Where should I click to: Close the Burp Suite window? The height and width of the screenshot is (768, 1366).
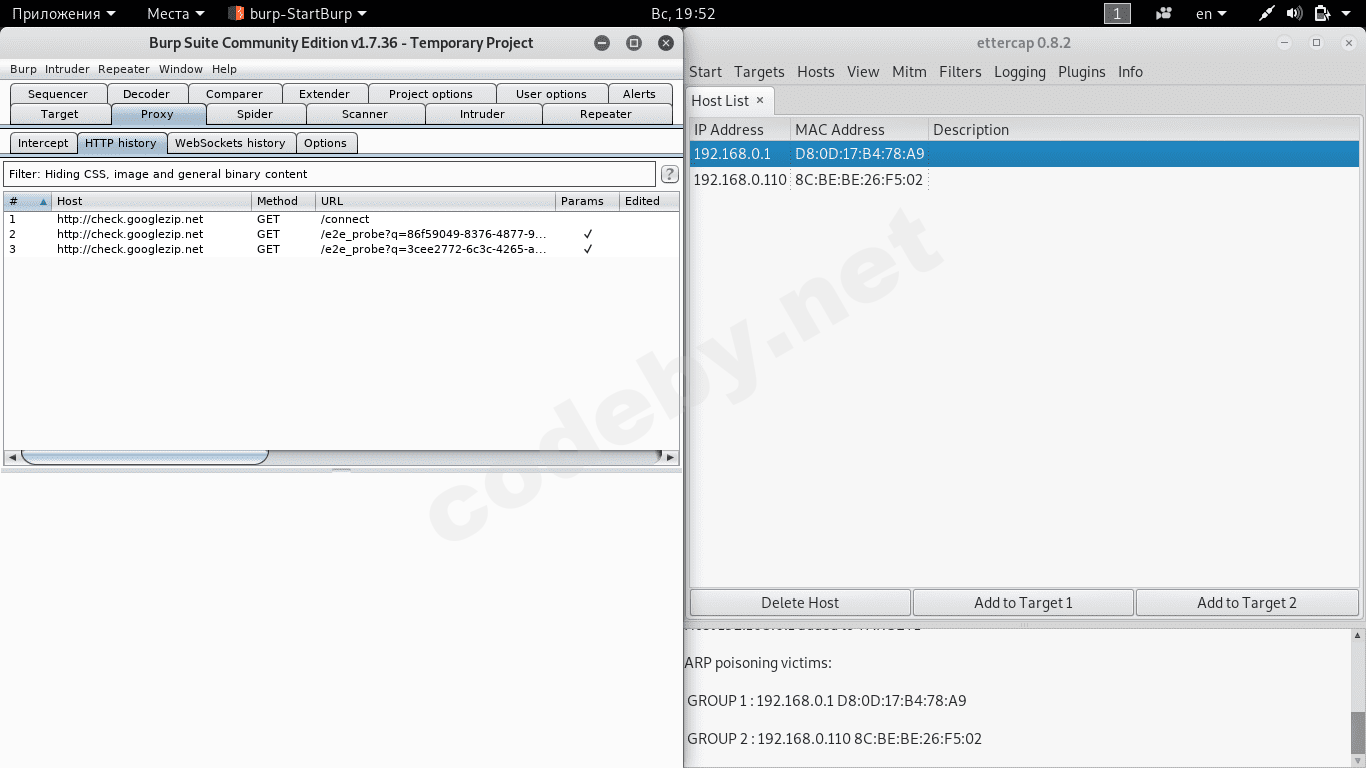pos(666,43)
